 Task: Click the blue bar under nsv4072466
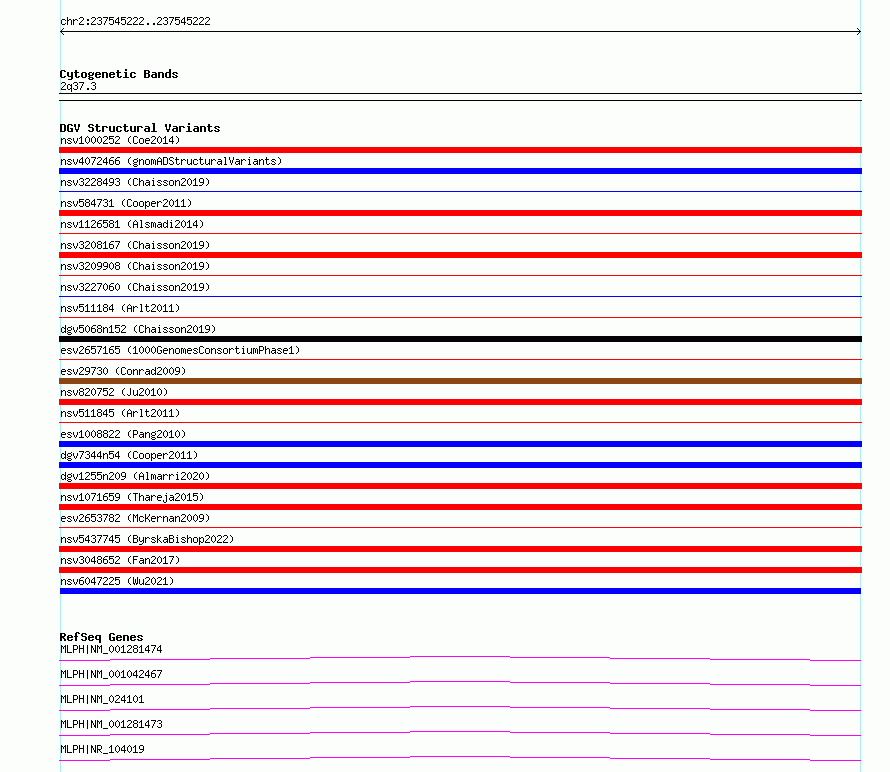[460, 171]
